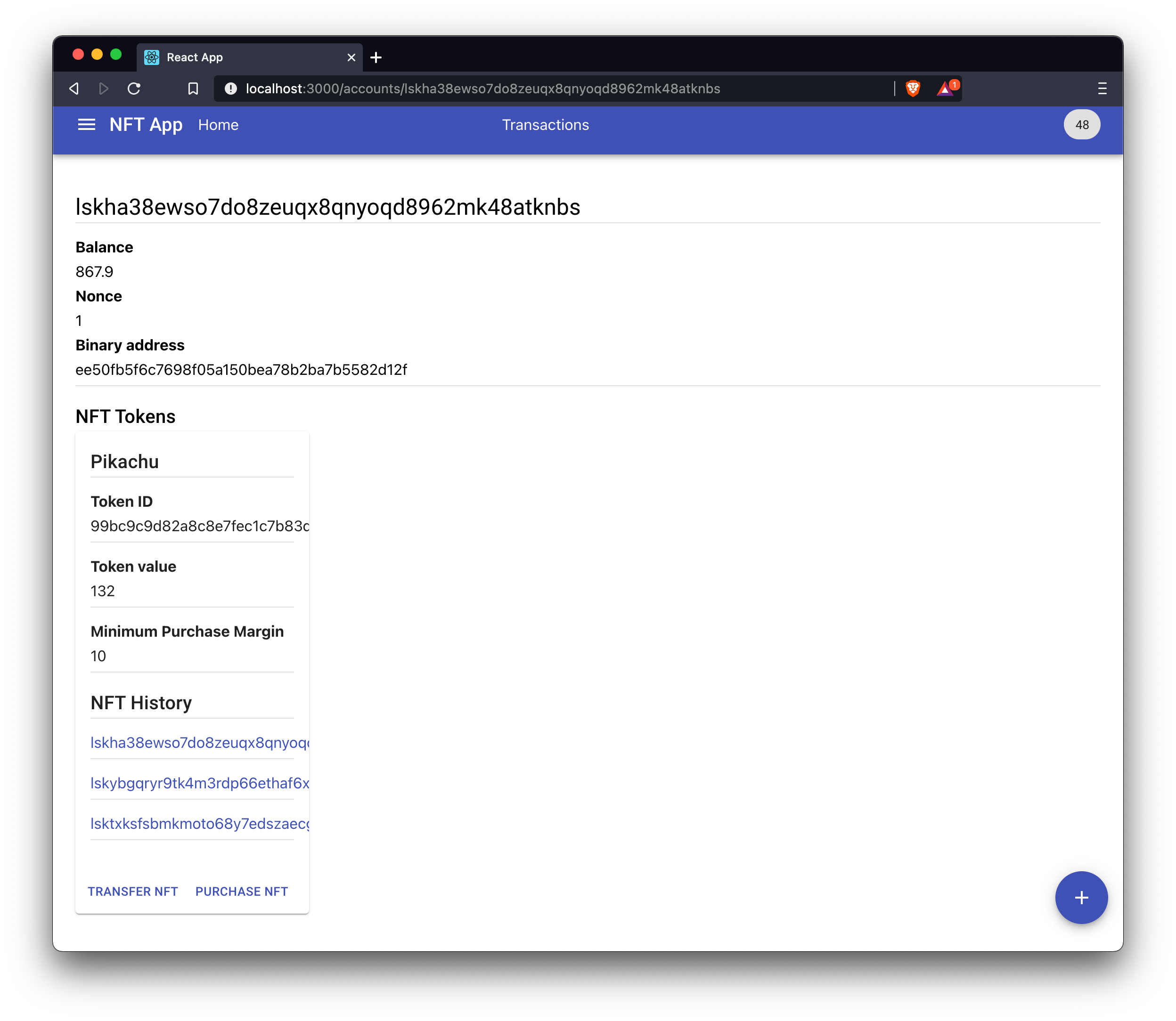Image resolution: width=1176 pixels, height=1021 pixels.
Task: Open the Transactions page
Action: (545, 125)
